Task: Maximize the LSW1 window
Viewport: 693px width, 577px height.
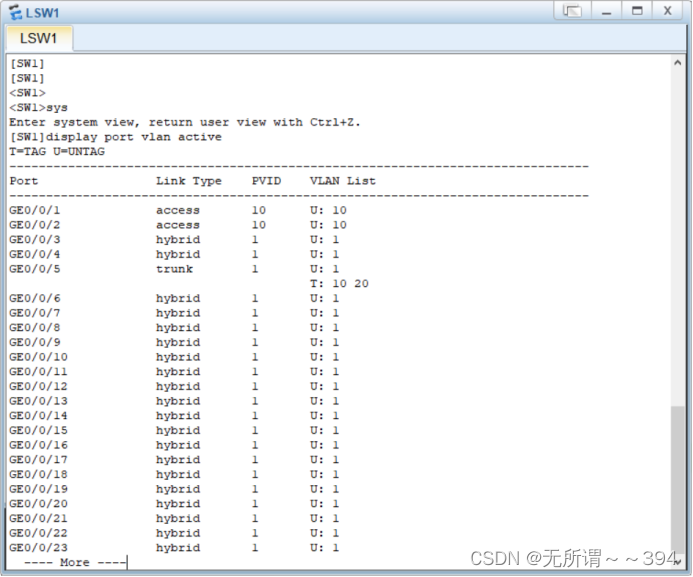Action: (x=637, y=11)
